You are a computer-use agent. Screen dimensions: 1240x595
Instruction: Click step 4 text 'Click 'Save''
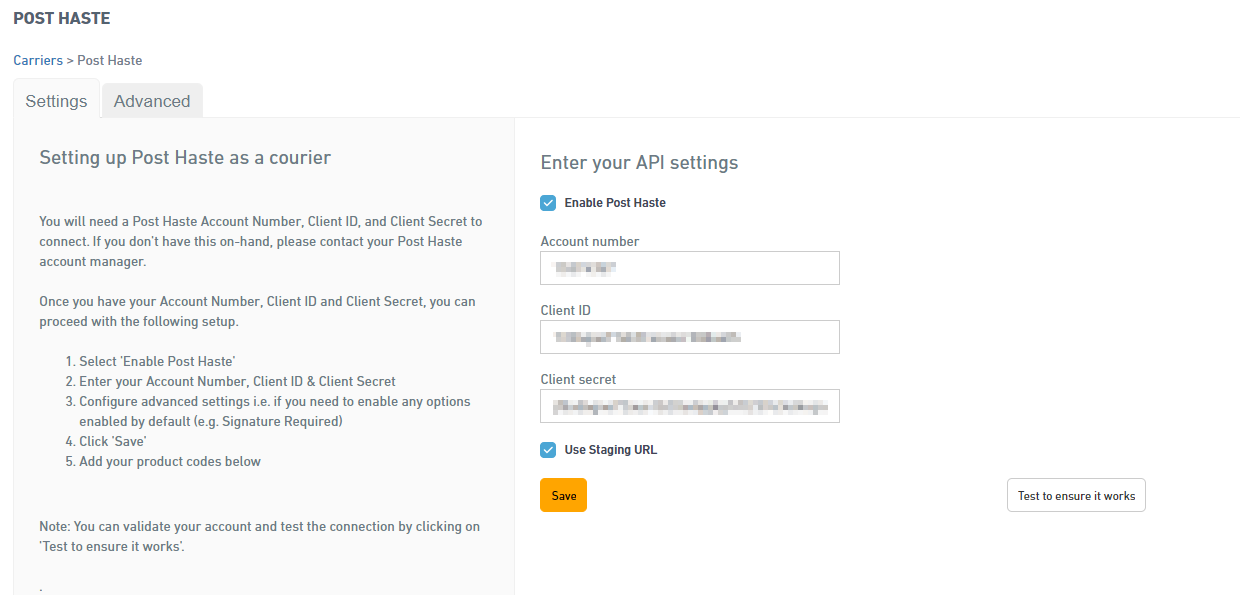115,441
